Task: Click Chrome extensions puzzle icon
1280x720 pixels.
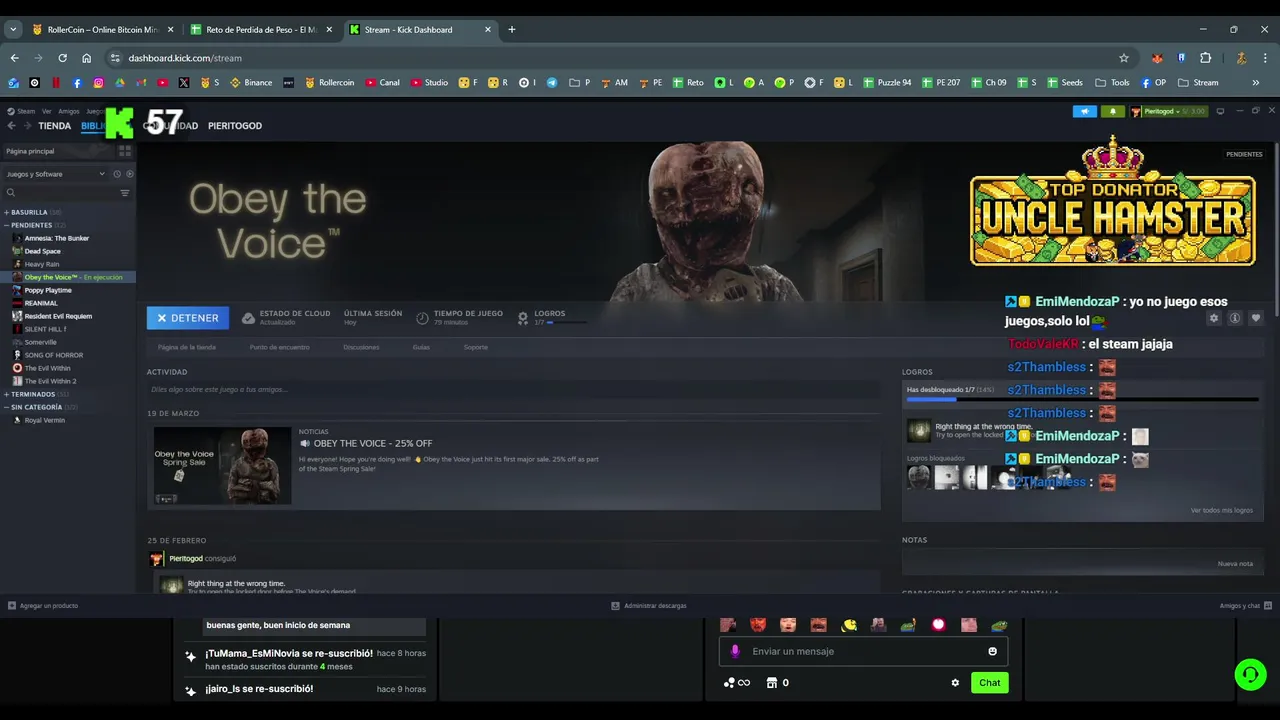Action: coord(1205,58)
